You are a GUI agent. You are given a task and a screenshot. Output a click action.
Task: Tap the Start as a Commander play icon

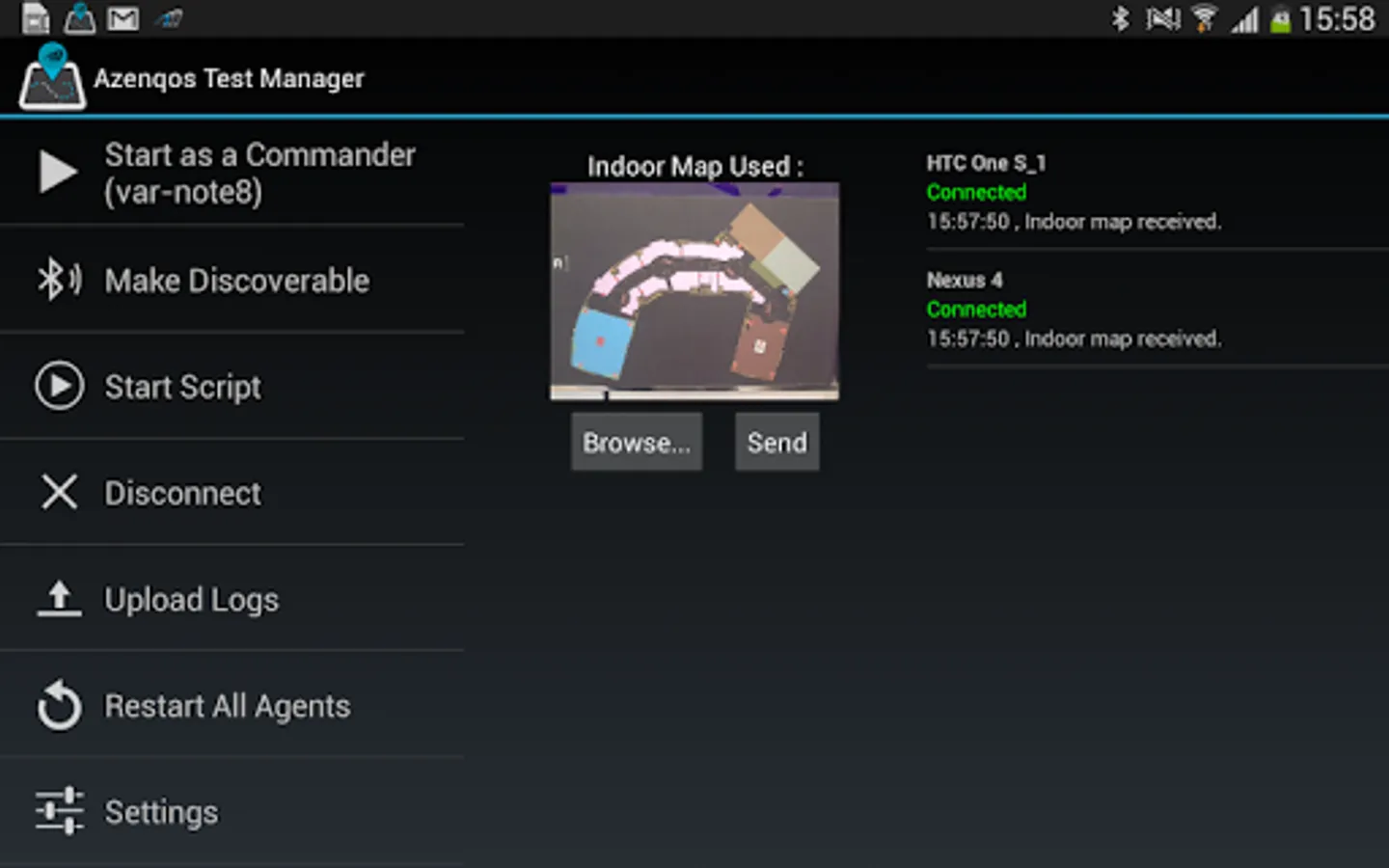coord(58,173)
